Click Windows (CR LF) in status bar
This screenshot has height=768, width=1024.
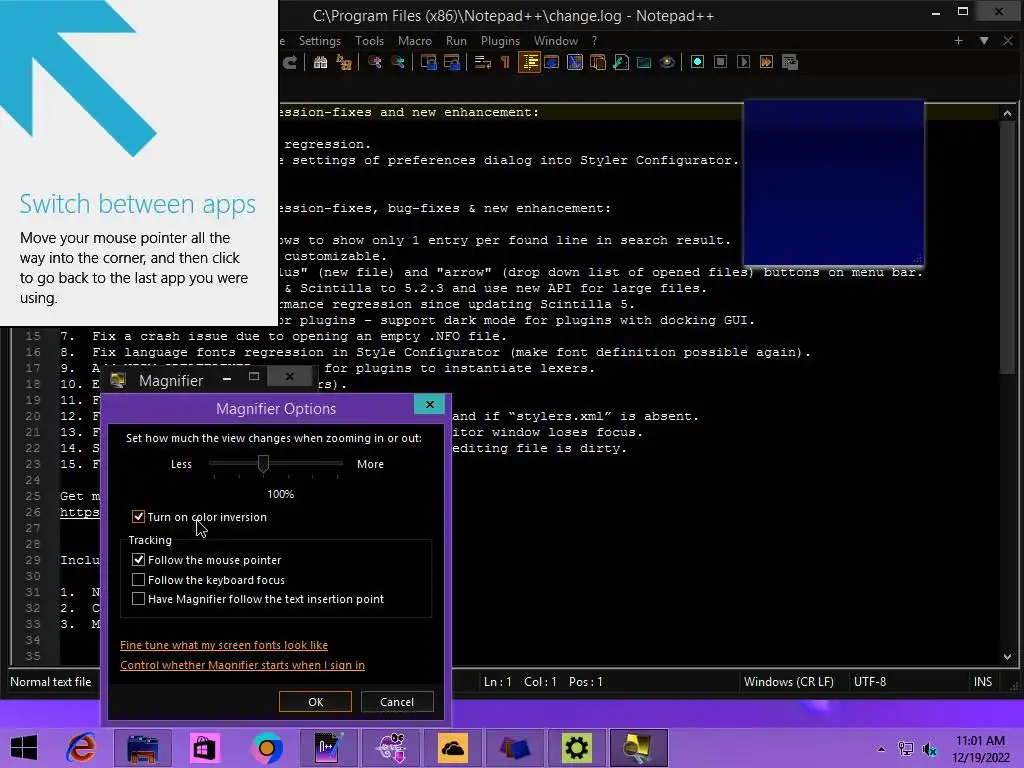789,682
